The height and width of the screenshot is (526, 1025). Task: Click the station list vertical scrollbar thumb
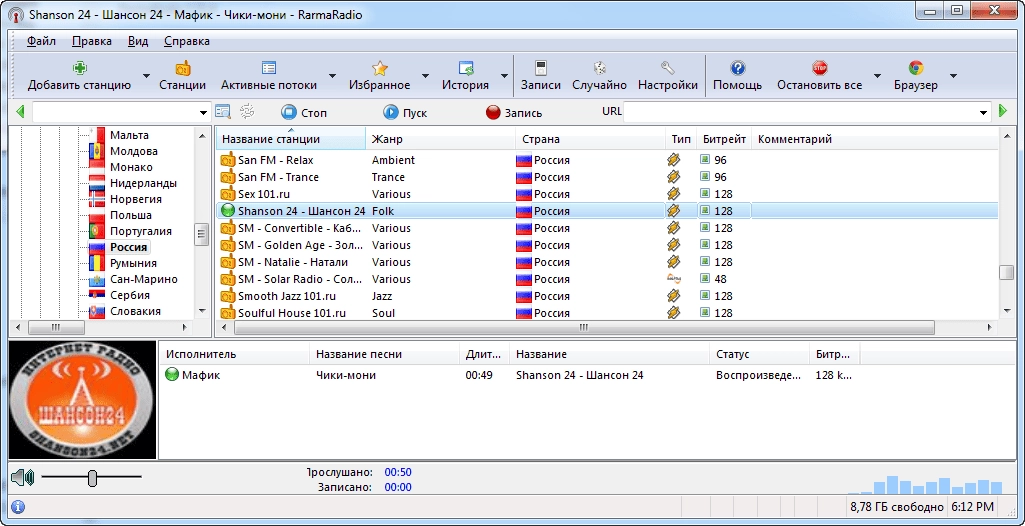tap(1006, 272)
